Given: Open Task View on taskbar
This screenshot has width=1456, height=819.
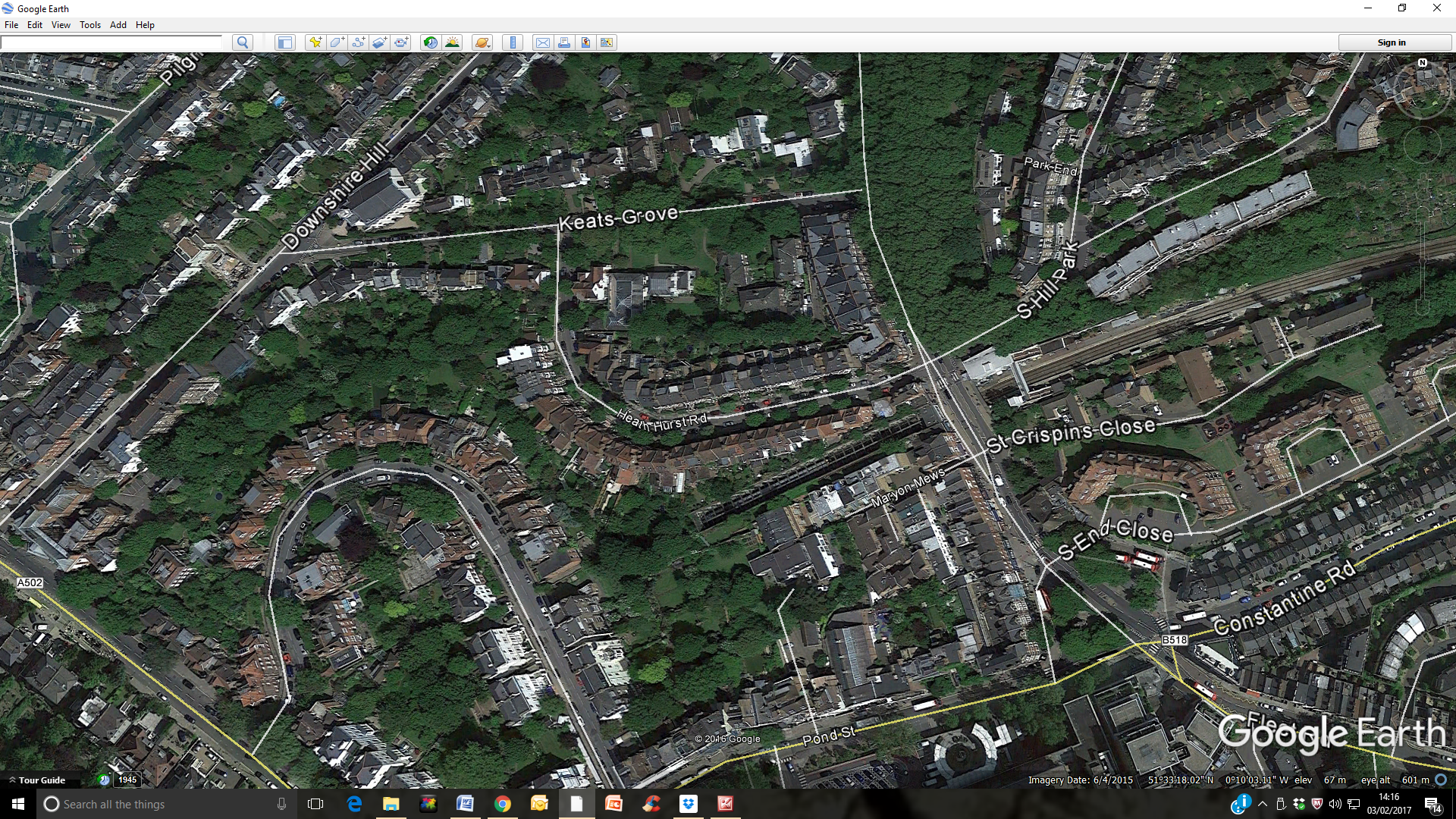Looking at the screenshot, I should (315, 804).
